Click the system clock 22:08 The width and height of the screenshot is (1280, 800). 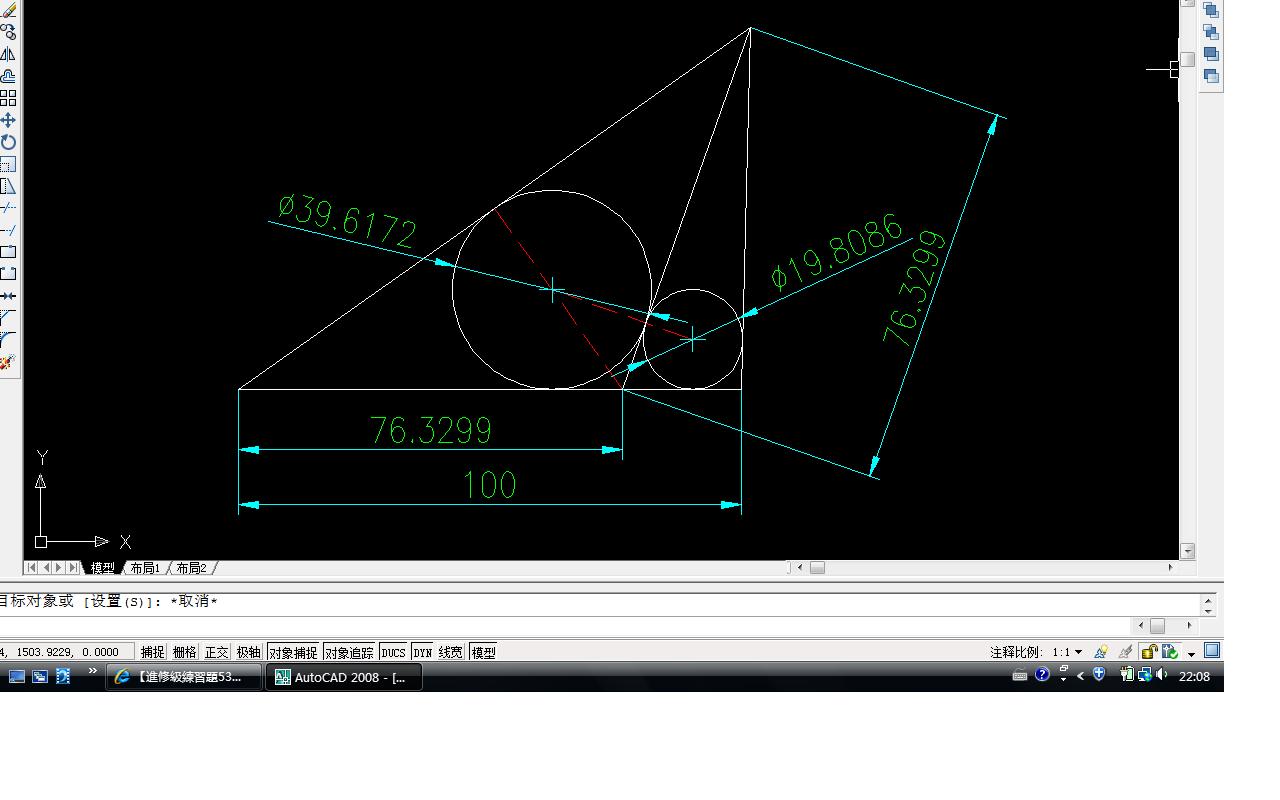1195,677
